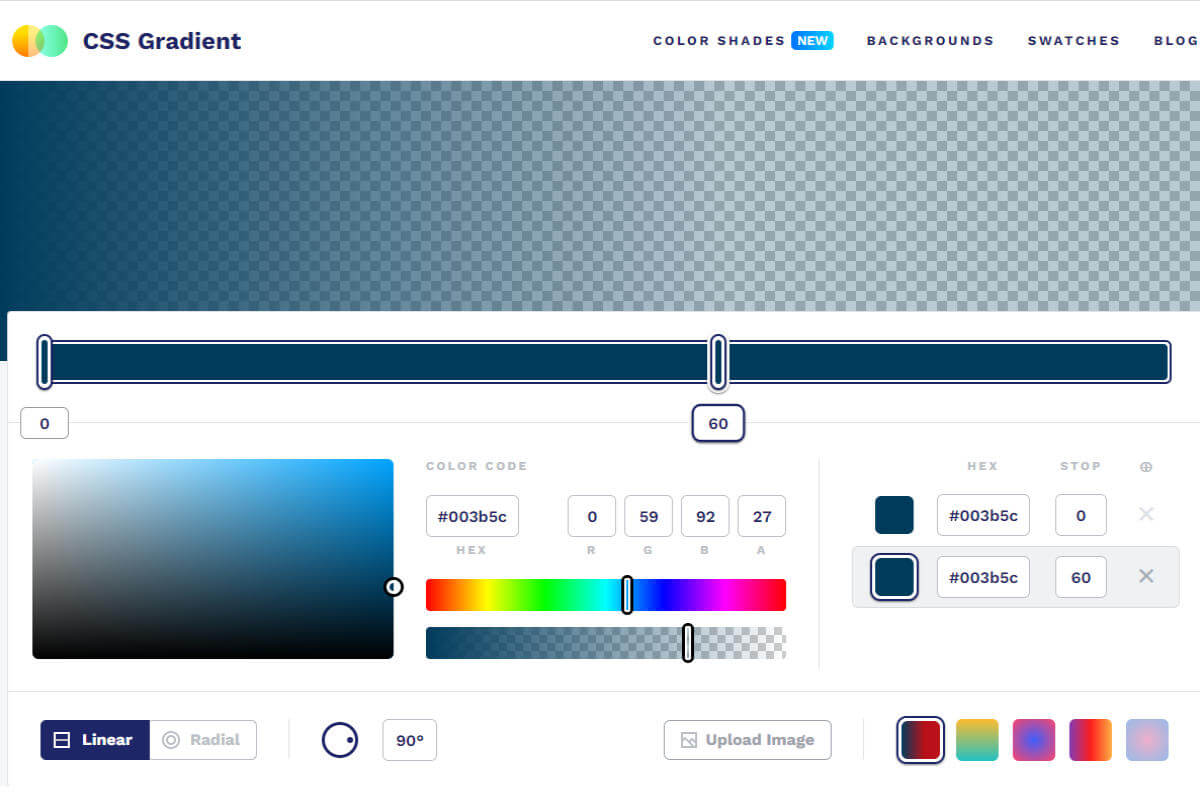
Task: Apply the purple to orange gradient preset
Action: coord(1090,740)
